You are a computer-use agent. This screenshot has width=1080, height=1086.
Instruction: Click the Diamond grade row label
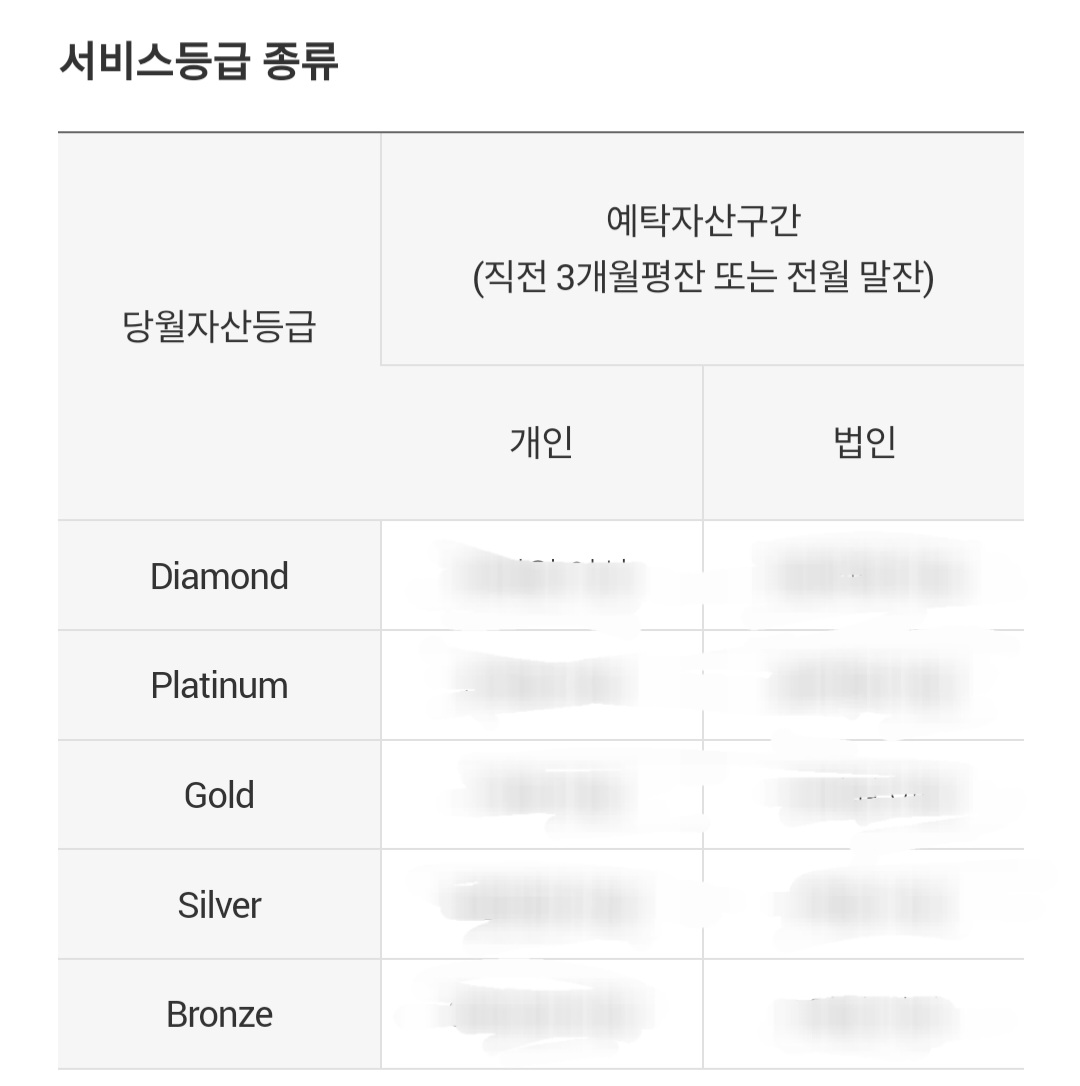219,576
